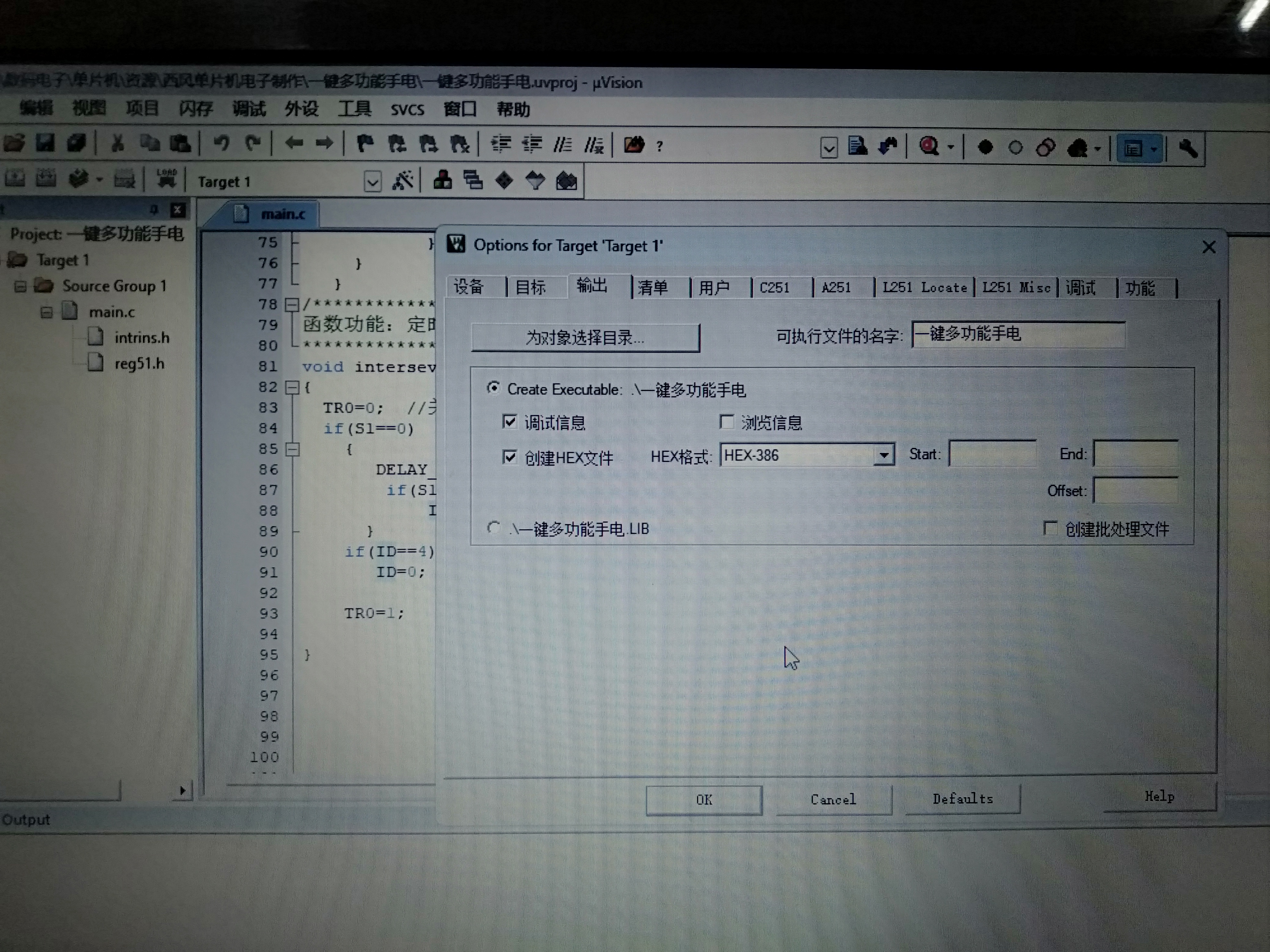Click the Copy icon in toolbar
This screenshot has width=1270, height=952.
pyautogui.click(x=150, y=143)
